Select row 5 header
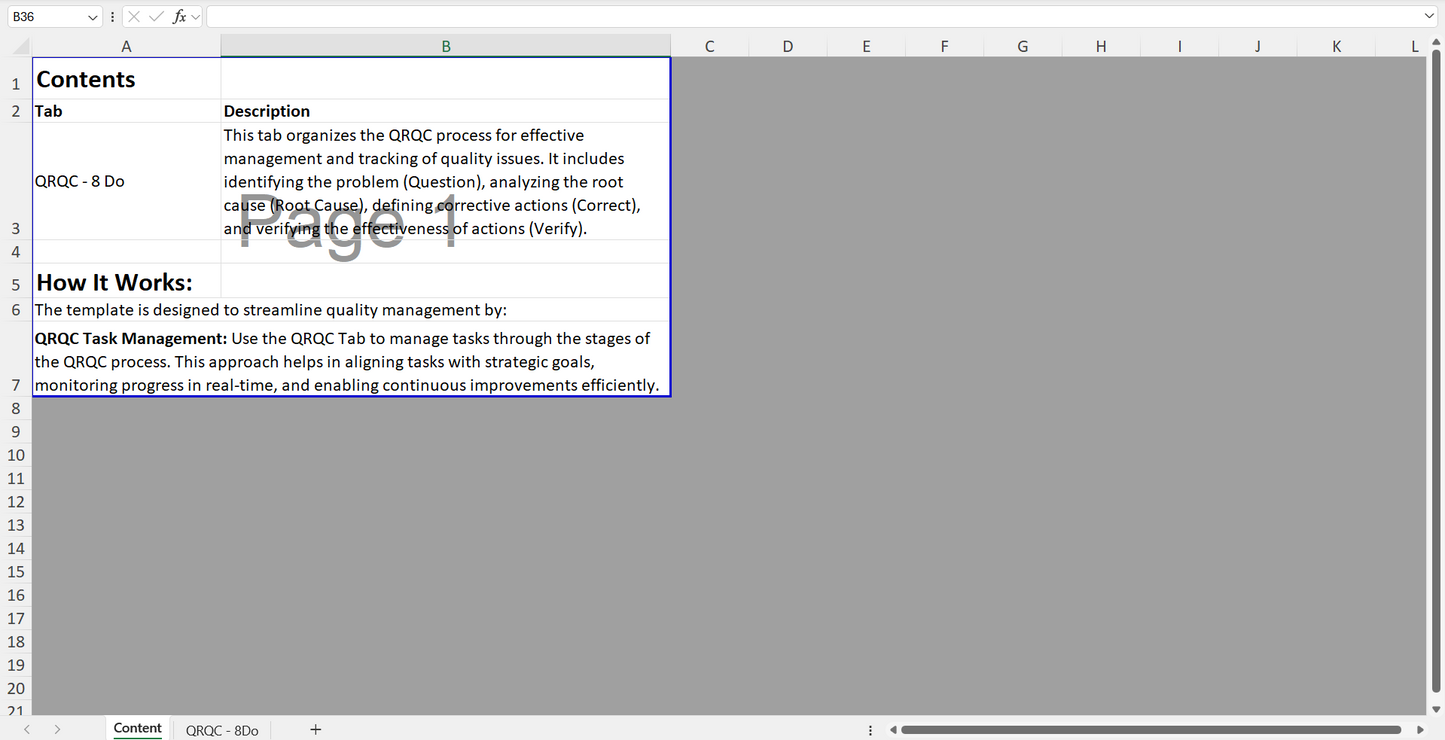Screen dimensions: 1445x740 [16, 284]
